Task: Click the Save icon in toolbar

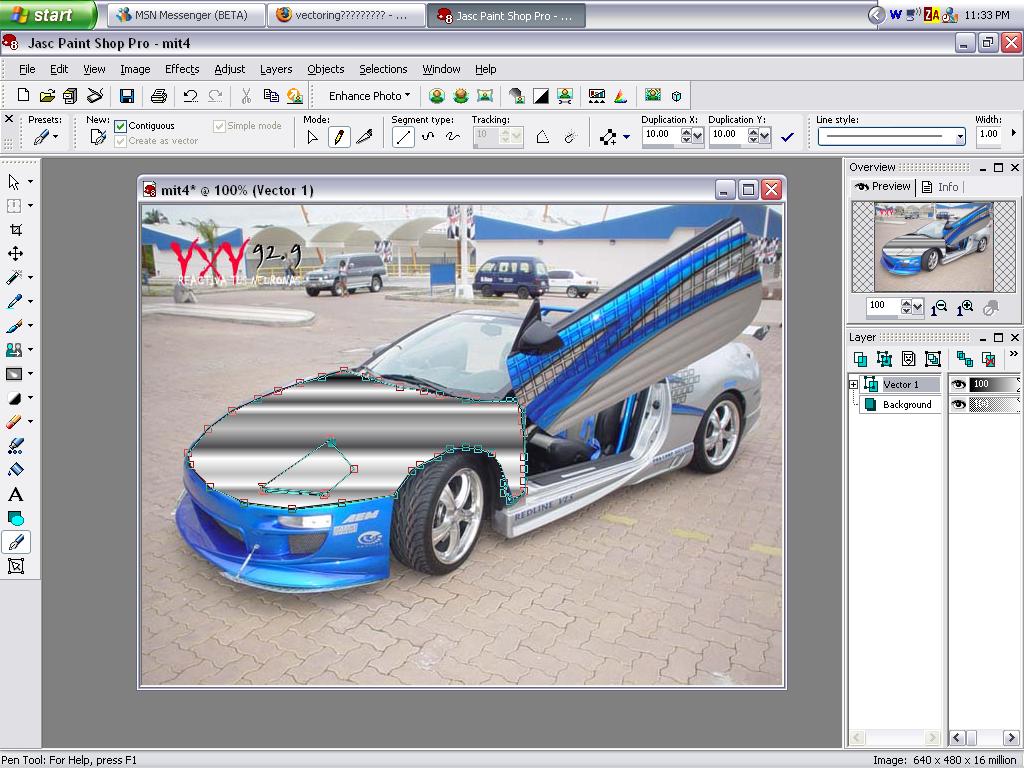Action: tap(127, 96)
